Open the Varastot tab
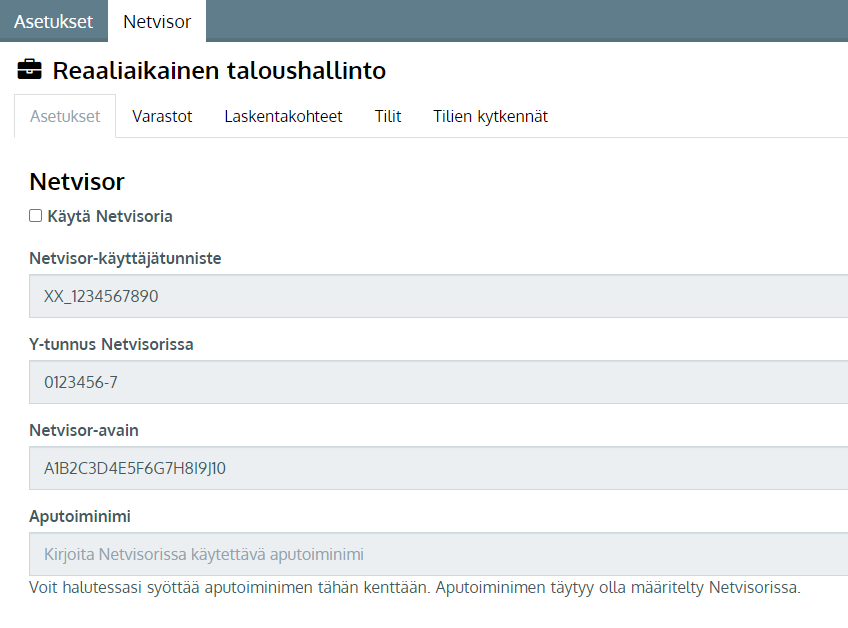Viewport: 848px width, 628px height. click(x=162, y=116)
